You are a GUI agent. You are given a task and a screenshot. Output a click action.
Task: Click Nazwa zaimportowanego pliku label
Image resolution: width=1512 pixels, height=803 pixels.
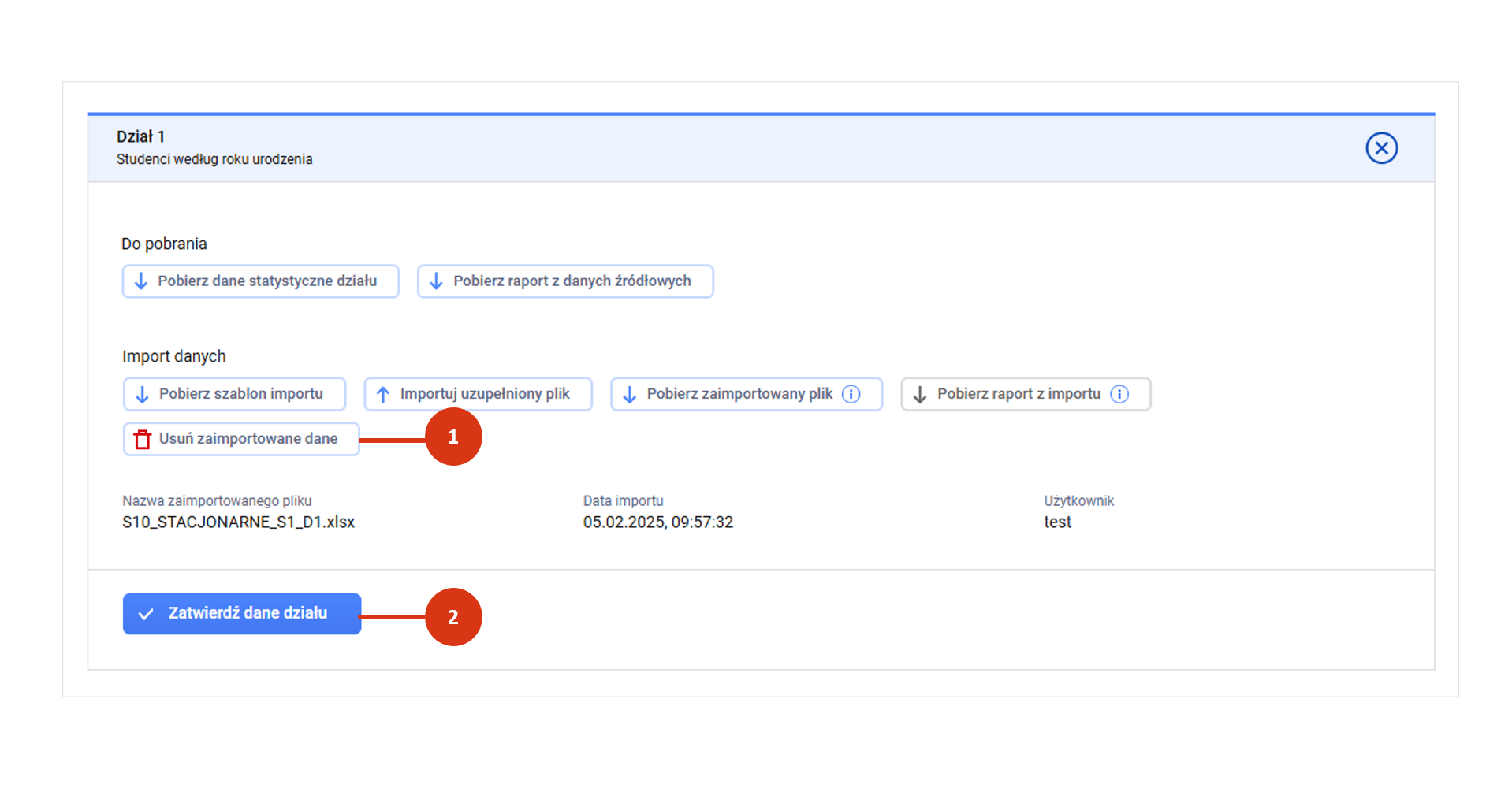(217, 501)
